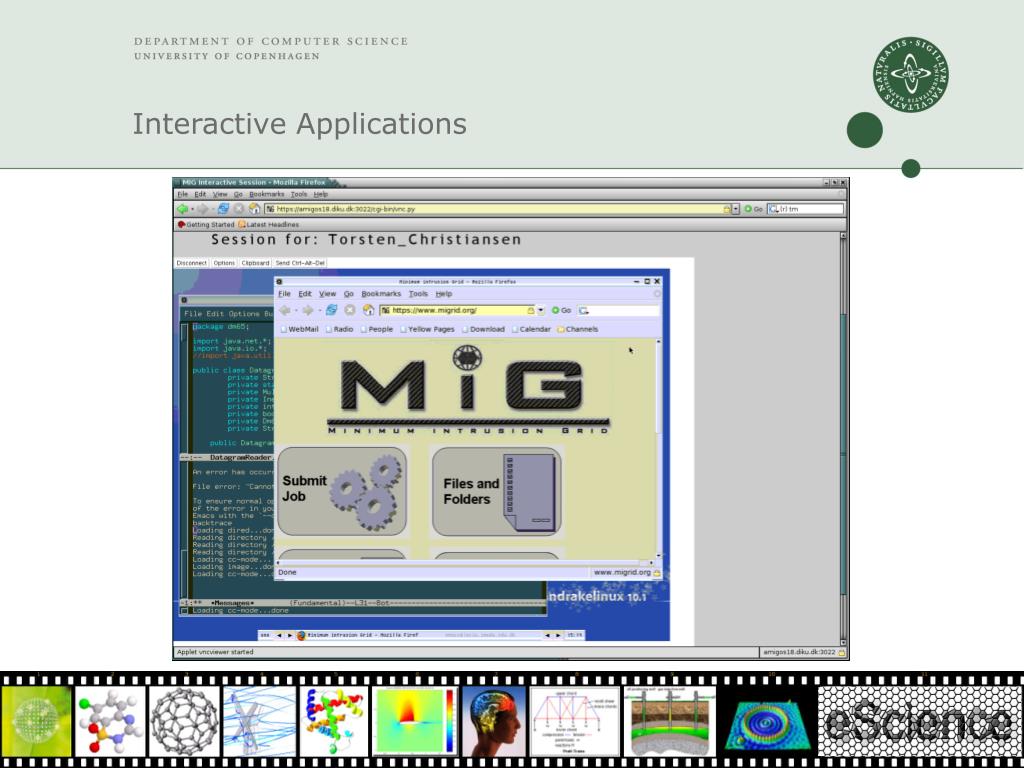
Task: Click the Files and Folders button on the MiG page
Action: click(496, 492)
